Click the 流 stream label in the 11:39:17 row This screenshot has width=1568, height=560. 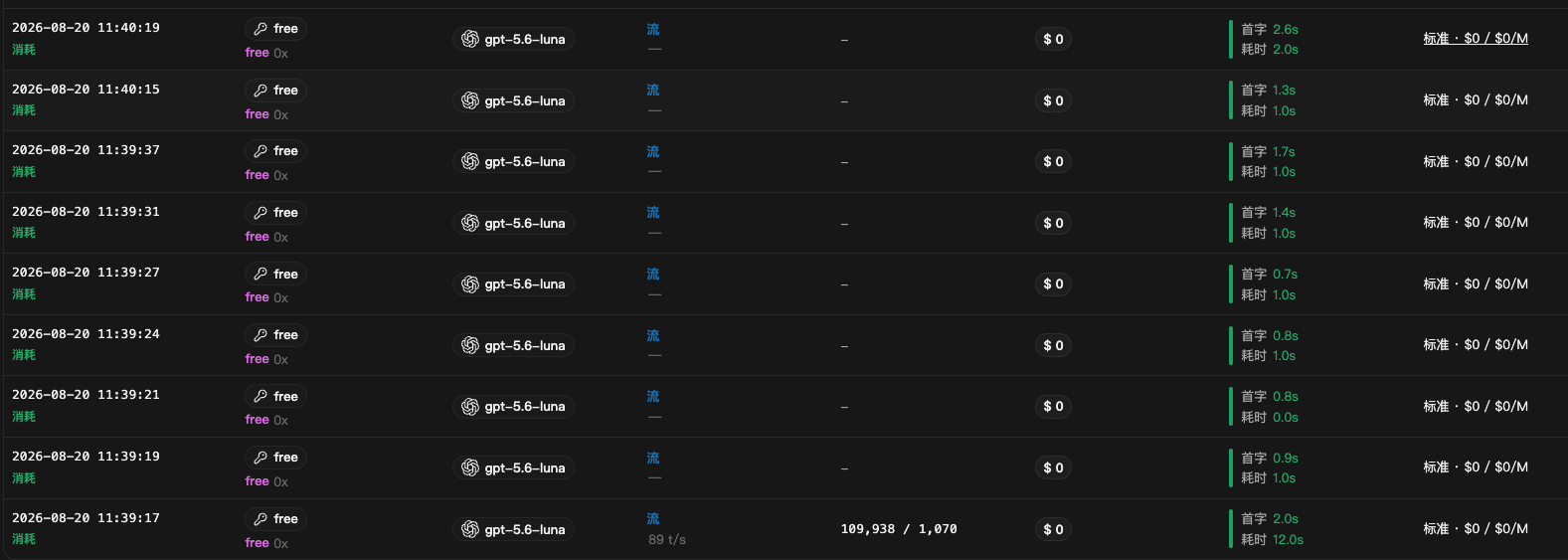(653, 518)
